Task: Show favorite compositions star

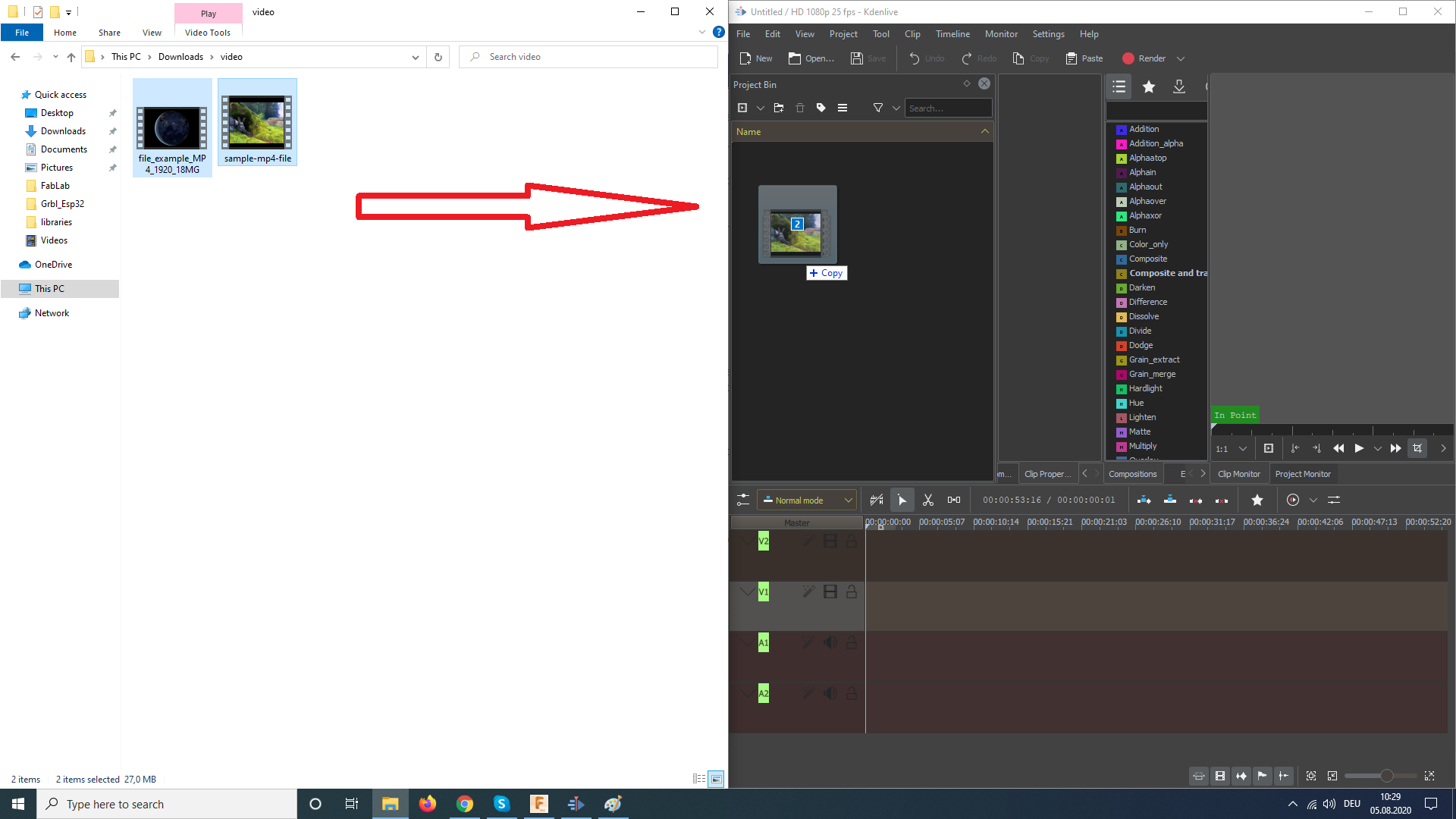Action: 1148,87
